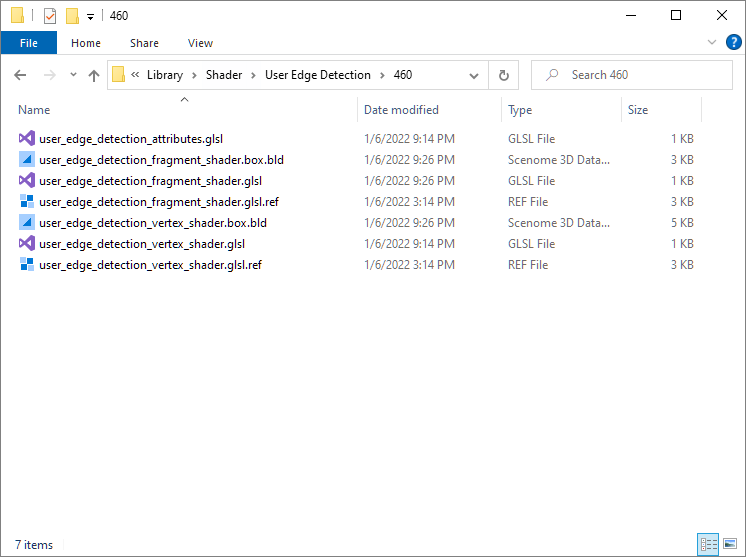Navigate to Shader breadcrumb
Screen dimensions: 746x557
(224, 75)
